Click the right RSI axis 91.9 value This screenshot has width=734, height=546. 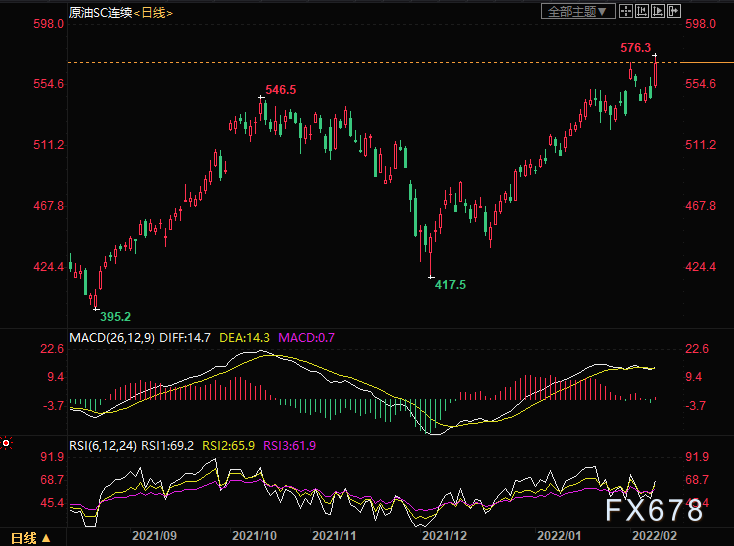[697, 457]
